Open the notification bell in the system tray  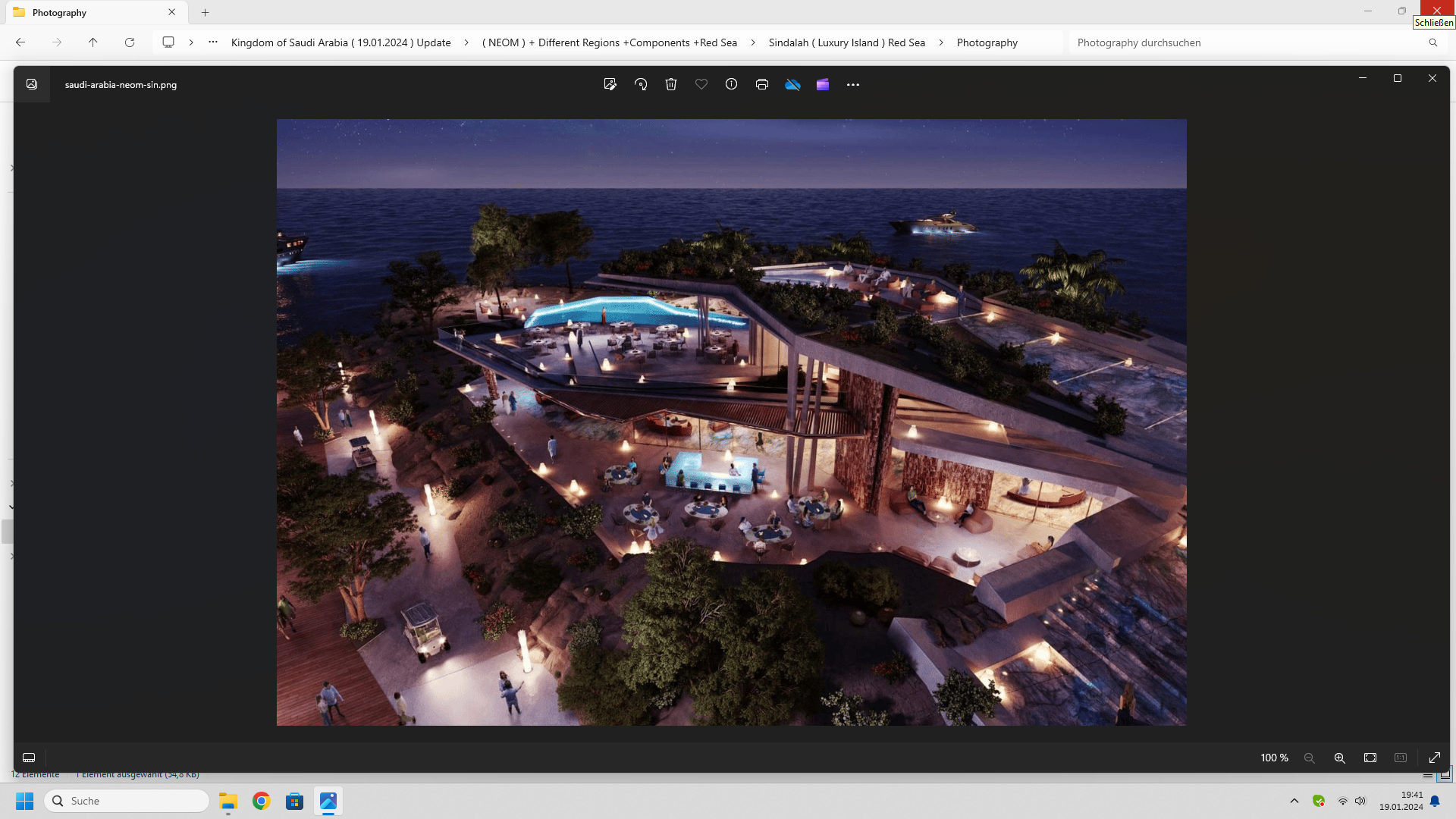coord(1435,801)
